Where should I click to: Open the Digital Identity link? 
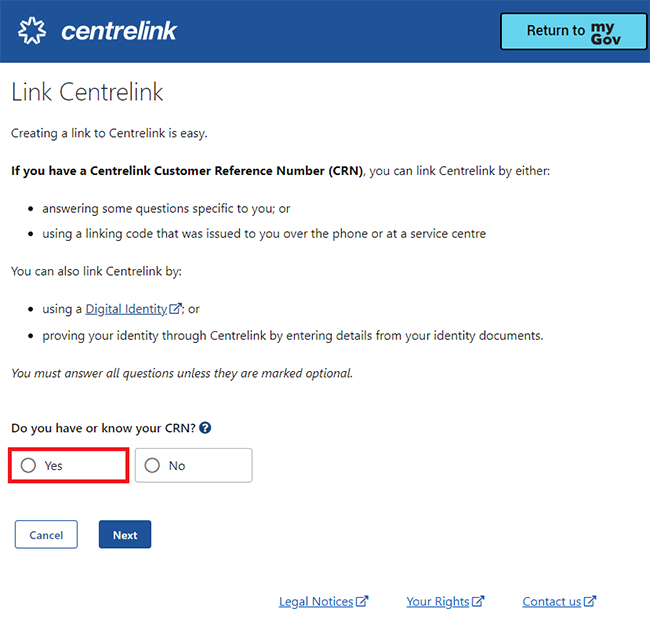126,309
